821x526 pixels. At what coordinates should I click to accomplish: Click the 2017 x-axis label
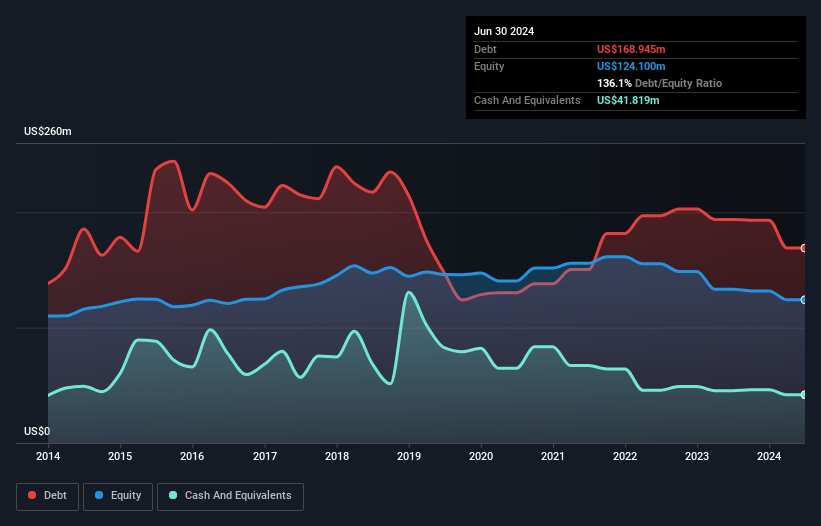click(x=265, y=456)
